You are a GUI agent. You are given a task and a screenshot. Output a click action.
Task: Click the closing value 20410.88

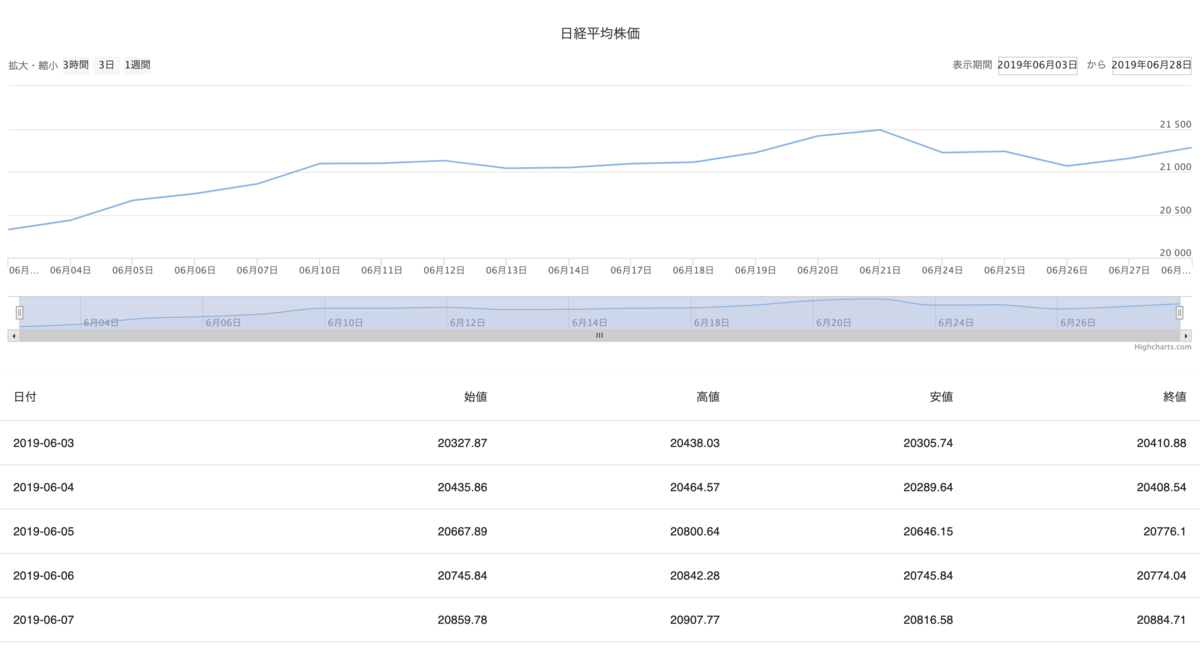(1161, 443)
